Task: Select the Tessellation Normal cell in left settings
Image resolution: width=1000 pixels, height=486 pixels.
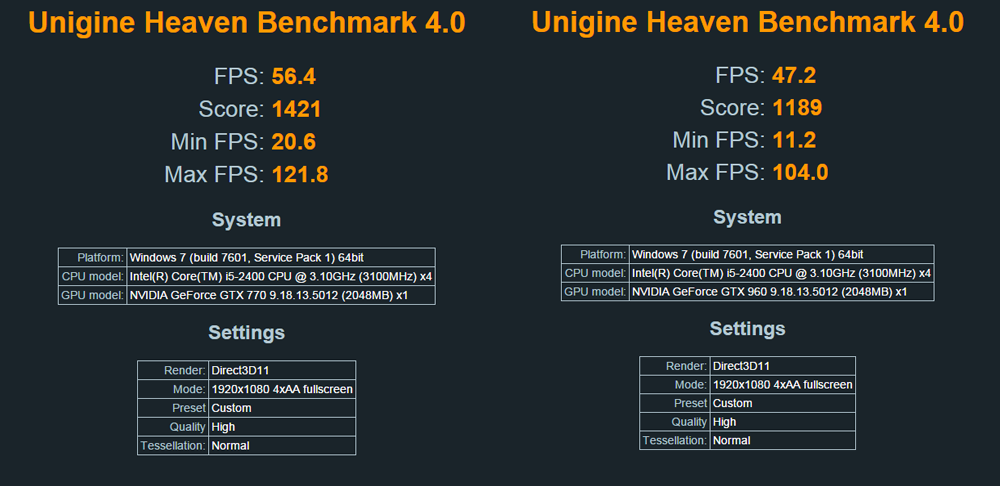Action: [281, 445]
